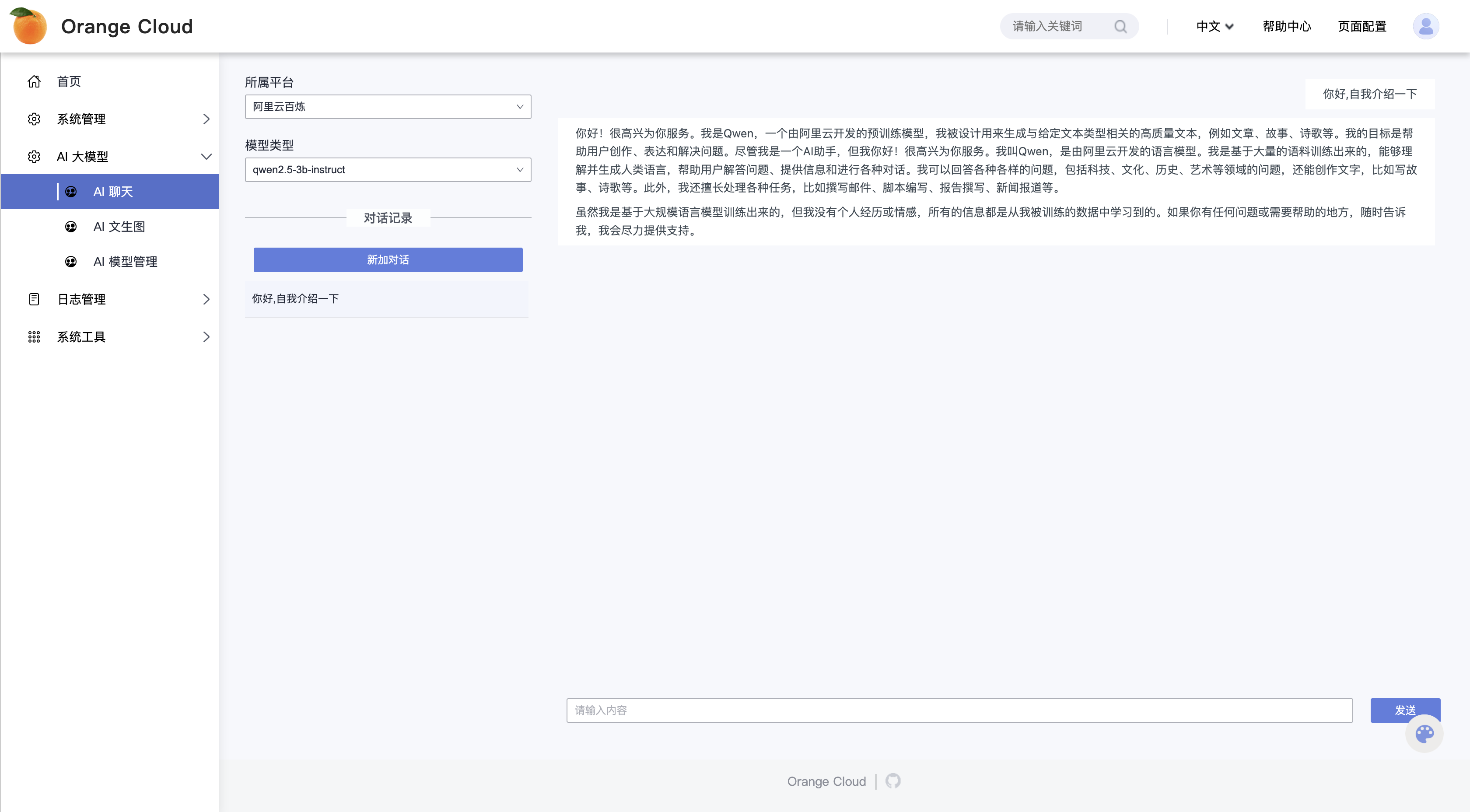Click the 模型类型 field label
This screenshot has width=1470, height=812.
tap(269, 145)
